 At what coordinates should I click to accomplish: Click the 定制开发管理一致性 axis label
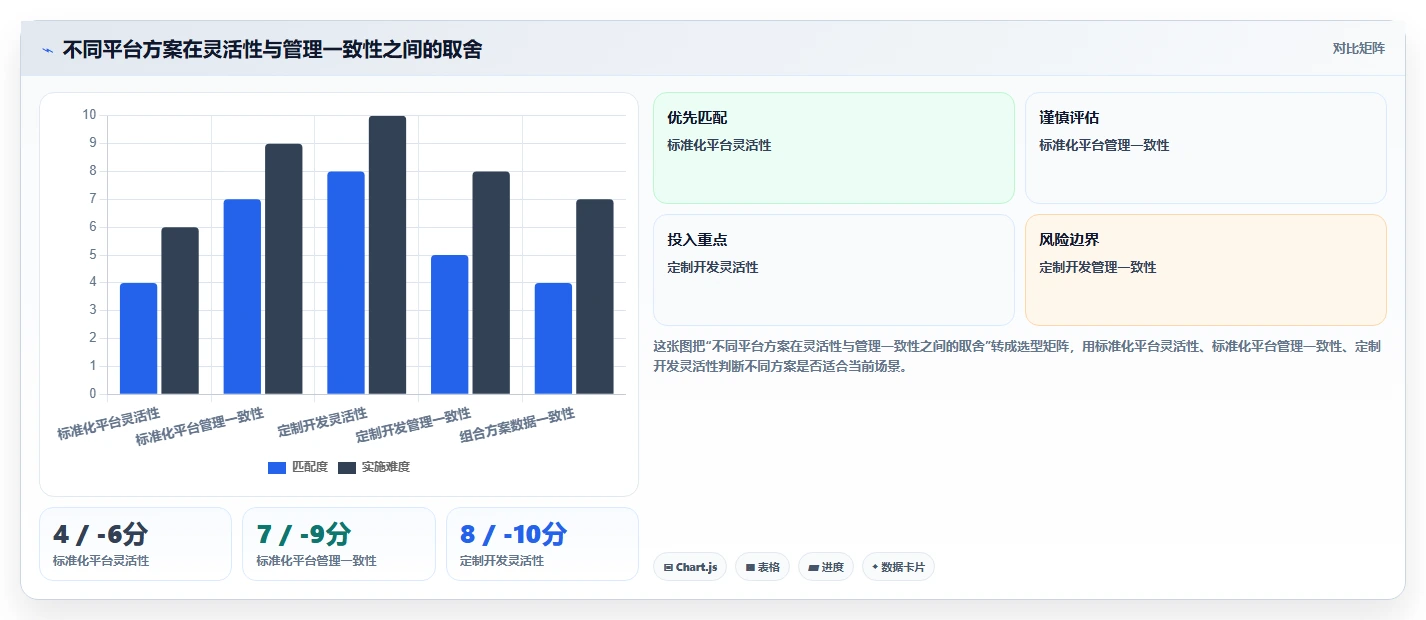pos(414,425)
